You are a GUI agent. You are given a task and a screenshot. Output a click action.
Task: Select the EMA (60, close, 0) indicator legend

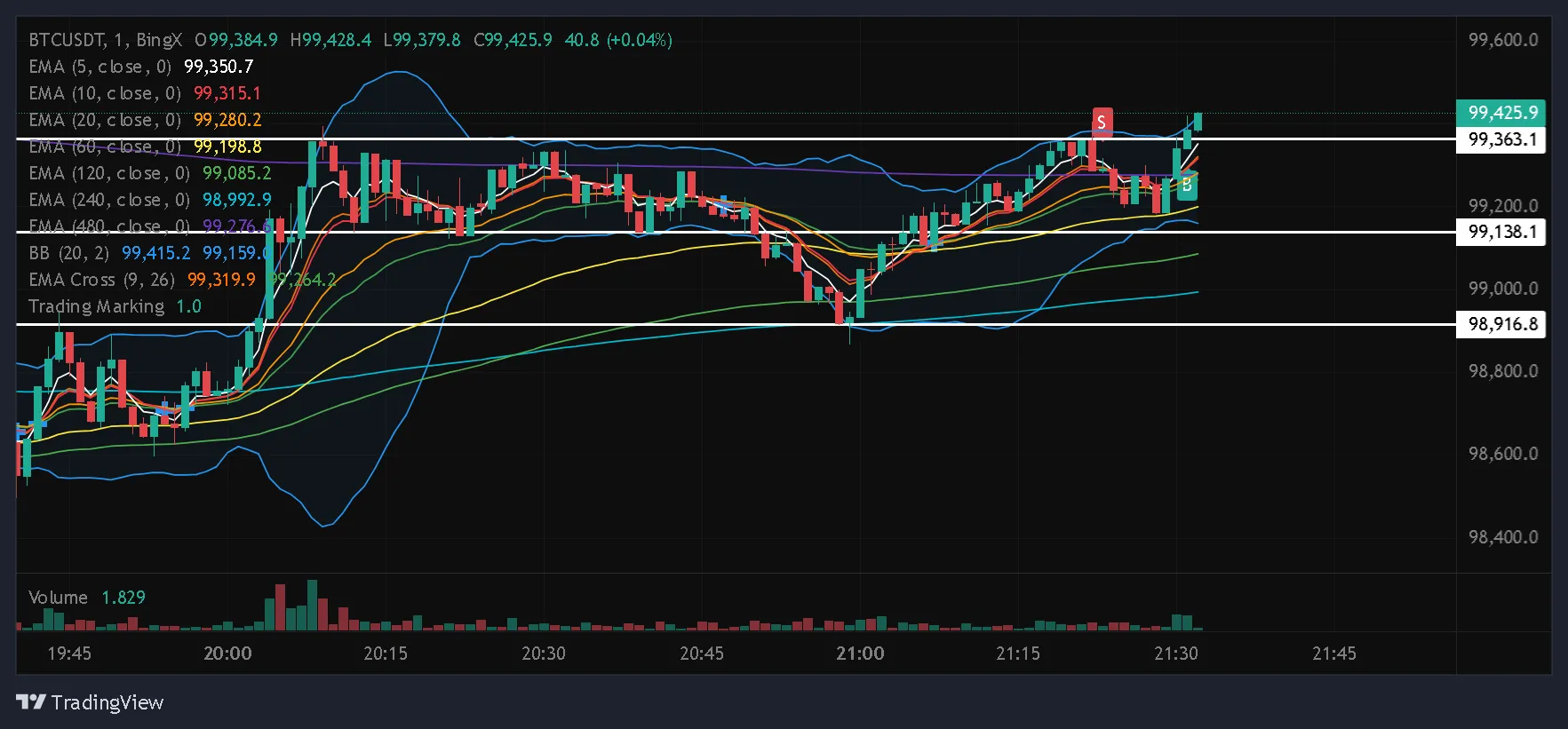[104, 147]
